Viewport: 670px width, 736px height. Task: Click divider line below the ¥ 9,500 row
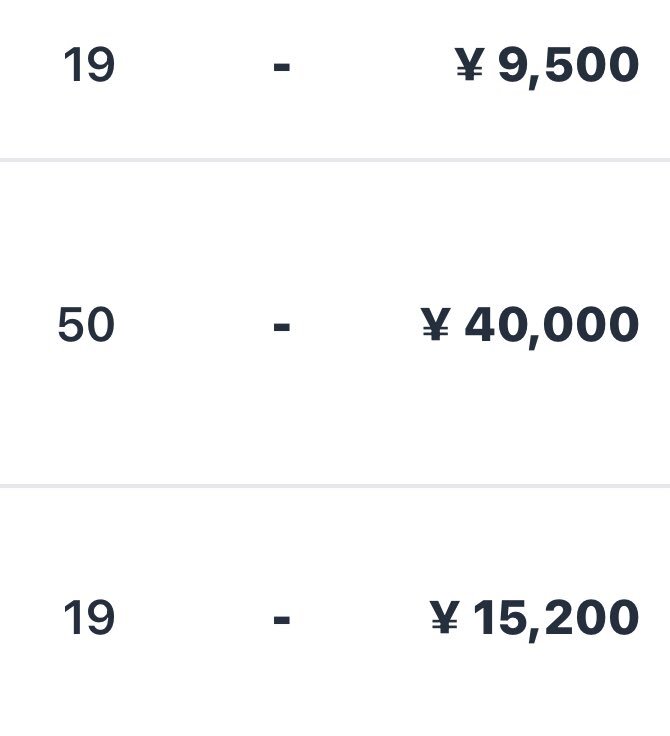point(335,160)
